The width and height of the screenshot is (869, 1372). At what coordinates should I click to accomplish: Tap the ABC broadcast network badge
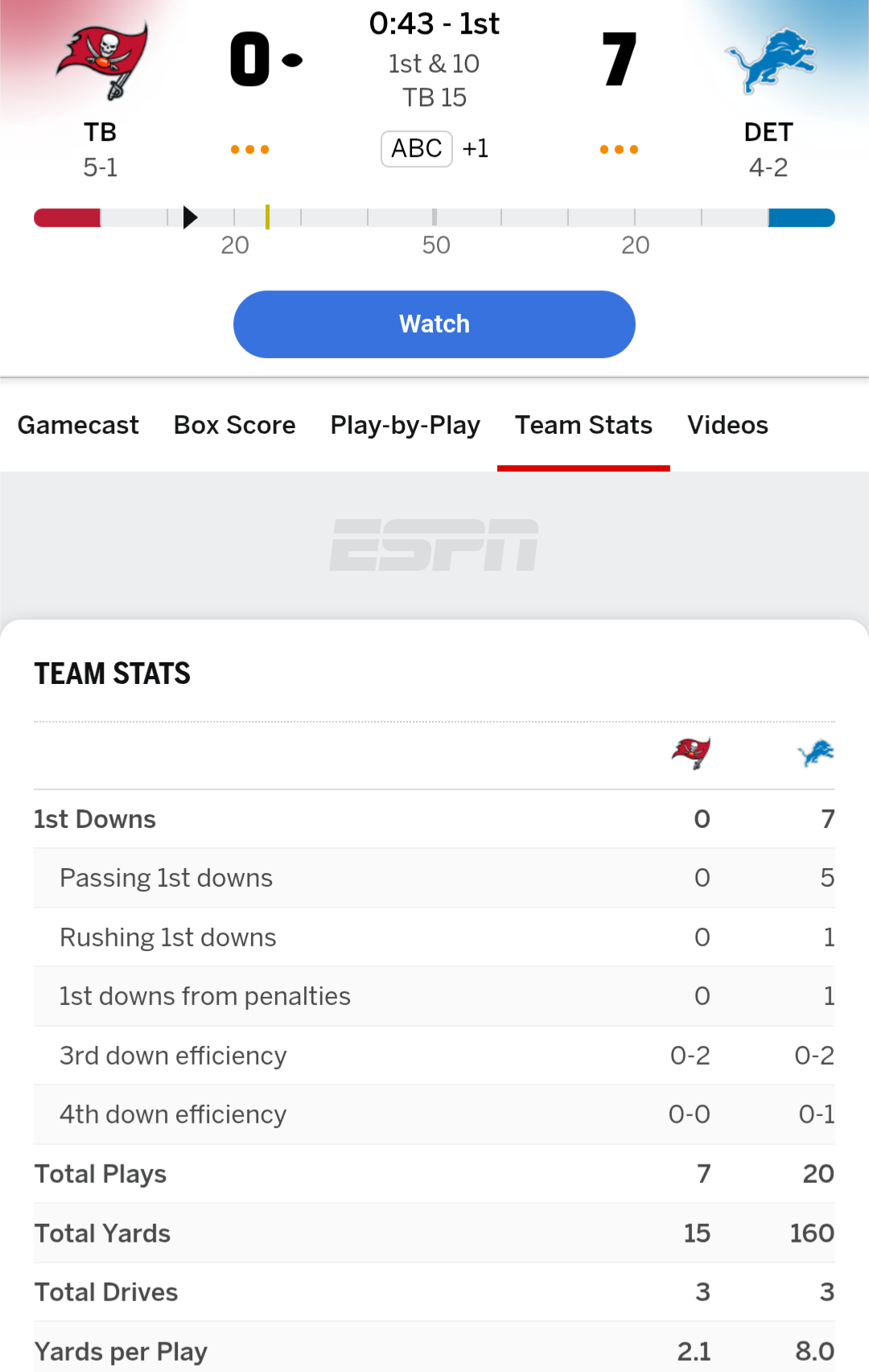coord(417,149)
